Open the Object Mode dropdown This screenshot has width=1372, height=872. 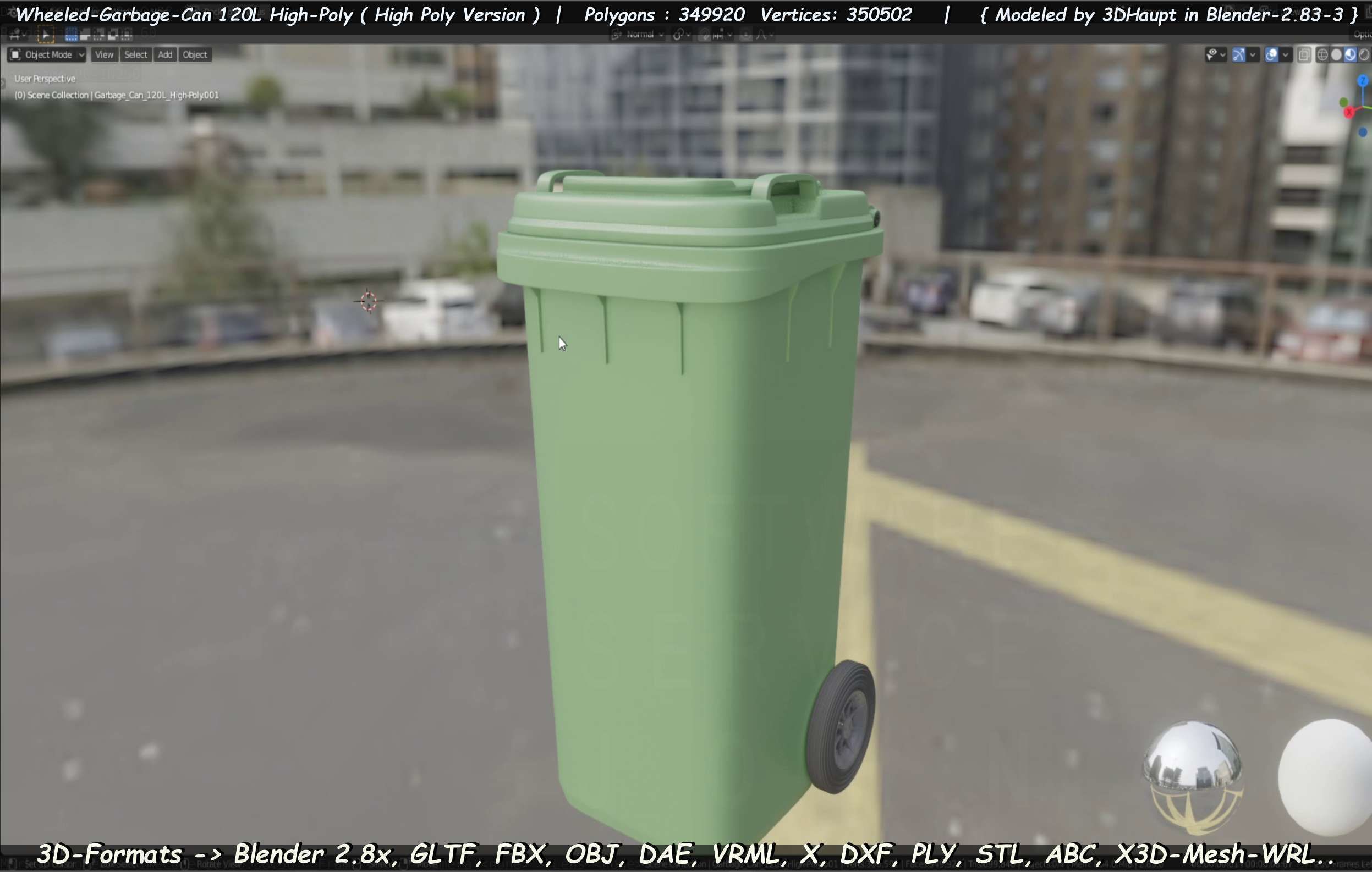47,54
